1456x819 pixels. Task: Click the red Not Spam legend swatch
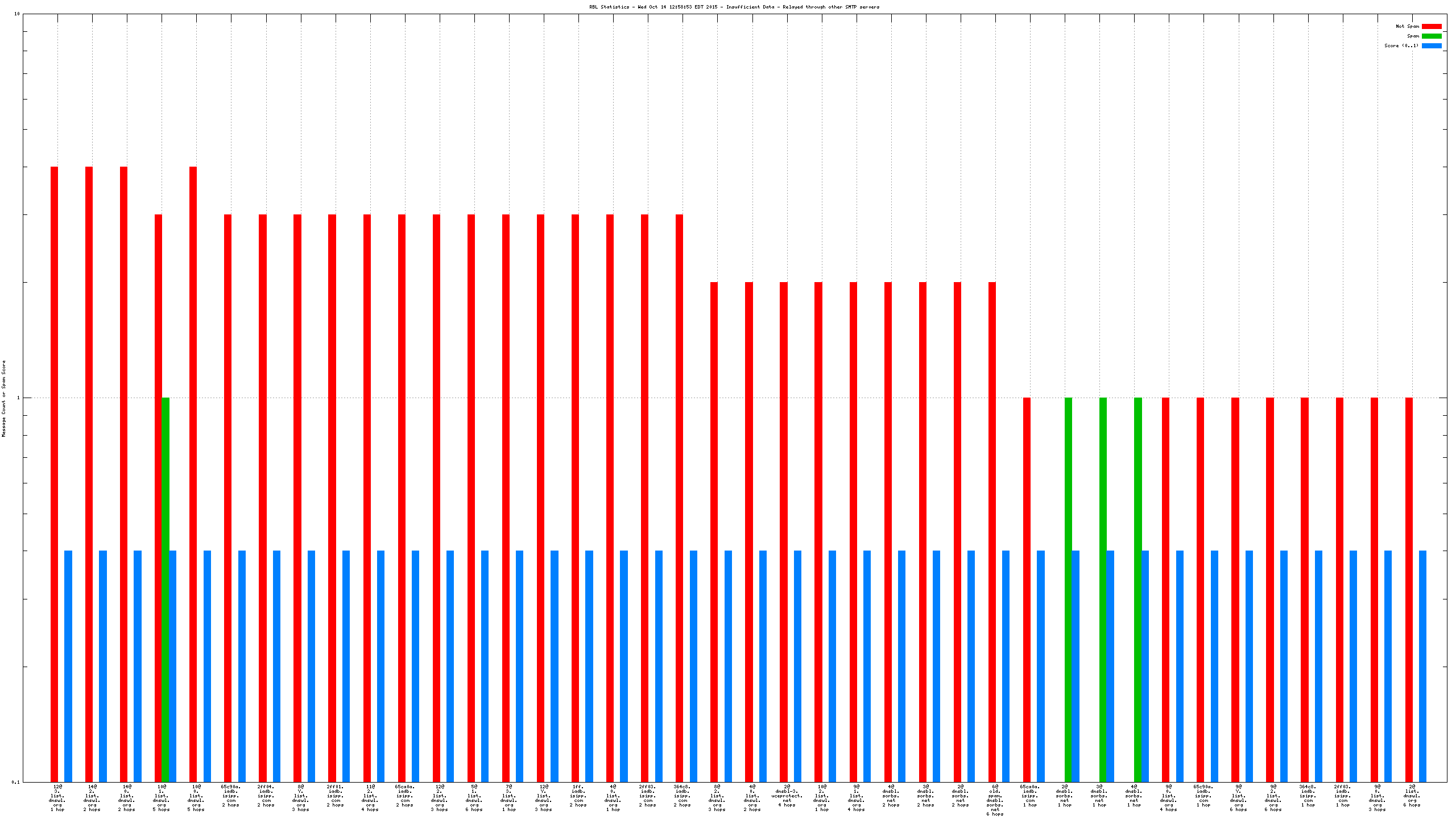coord(1431,26)
